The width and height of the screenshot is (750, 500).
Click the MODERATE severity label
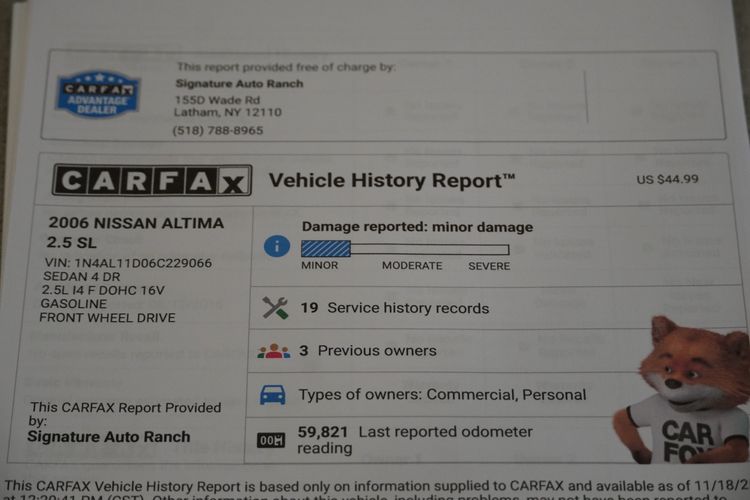(411, 266)
